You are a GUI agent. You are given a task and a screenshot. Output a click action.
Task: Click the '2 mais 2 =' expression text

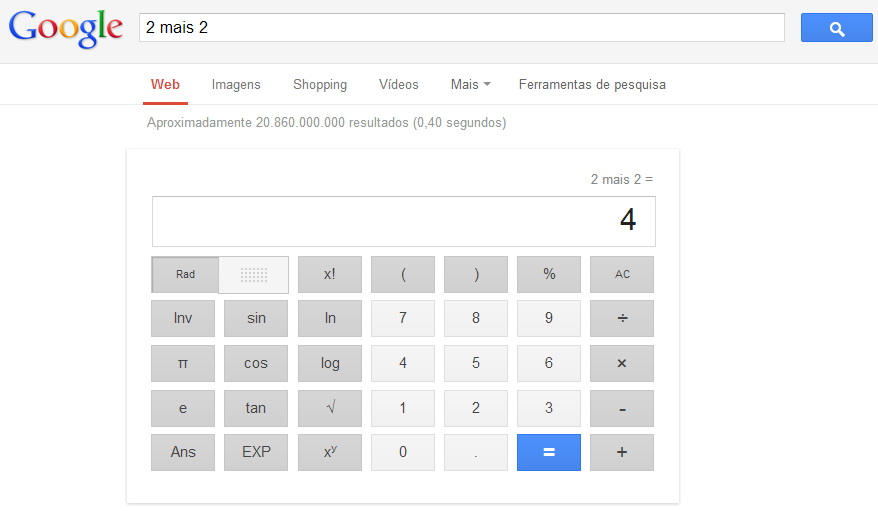pos(622,180)
